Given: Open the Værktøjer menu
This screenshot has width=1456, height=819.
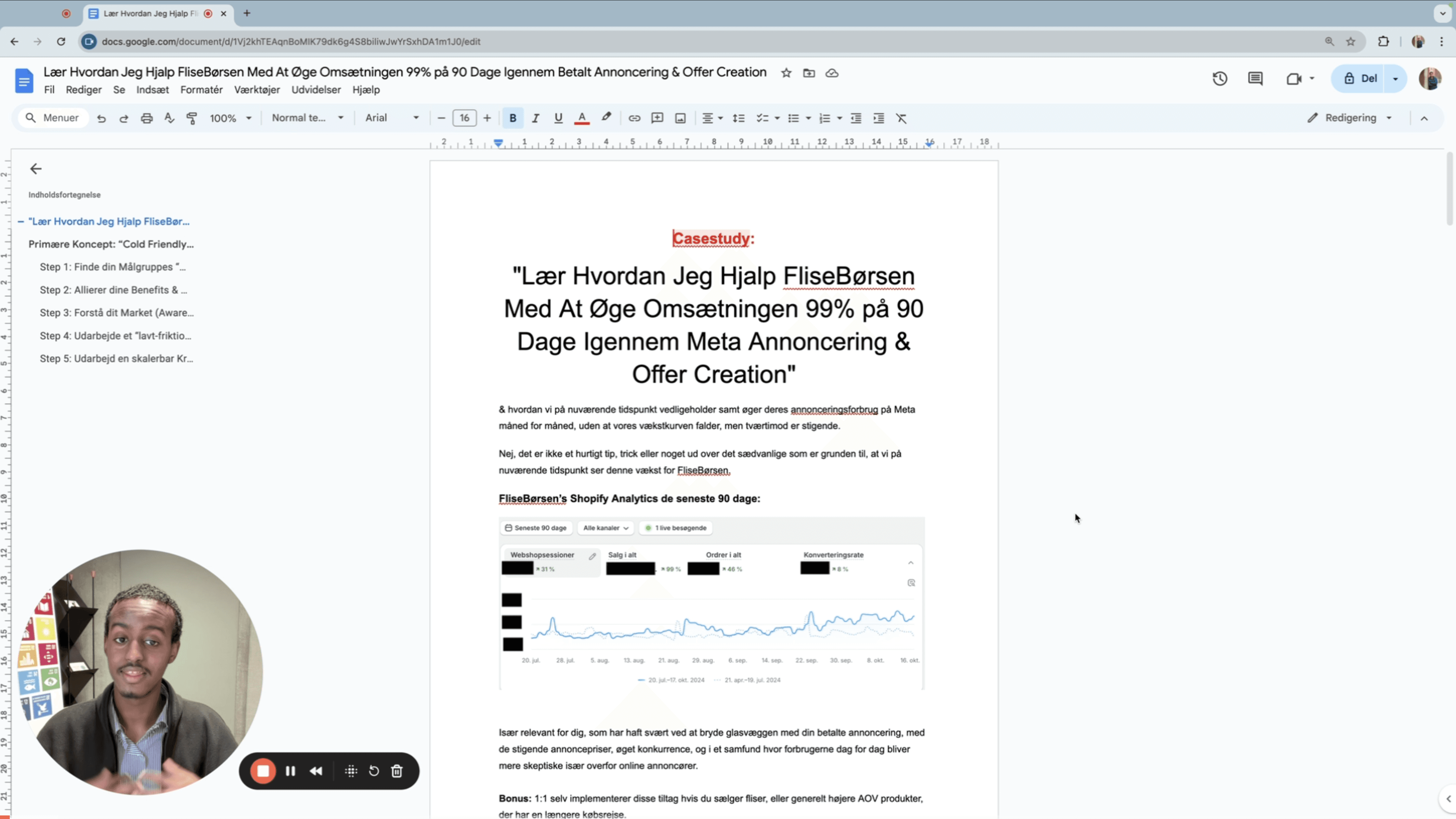Looking at the screenshot, I should [257, 90].
